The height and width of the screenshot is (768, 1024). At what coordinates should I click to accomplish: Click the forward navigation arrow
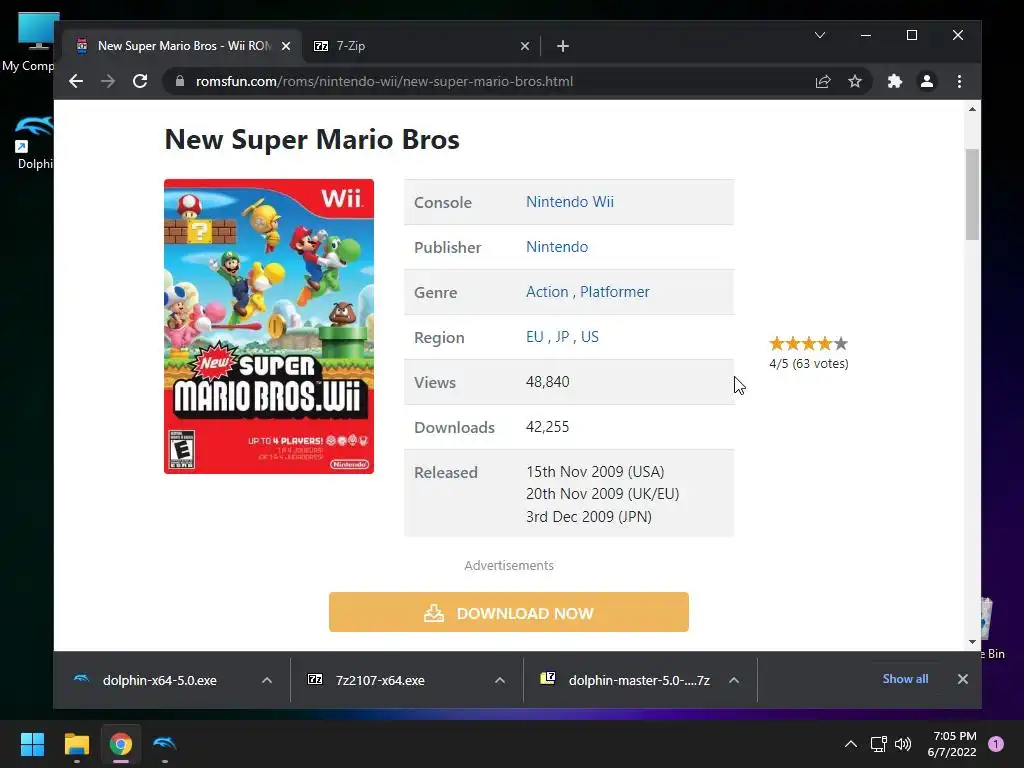point(108,82)
